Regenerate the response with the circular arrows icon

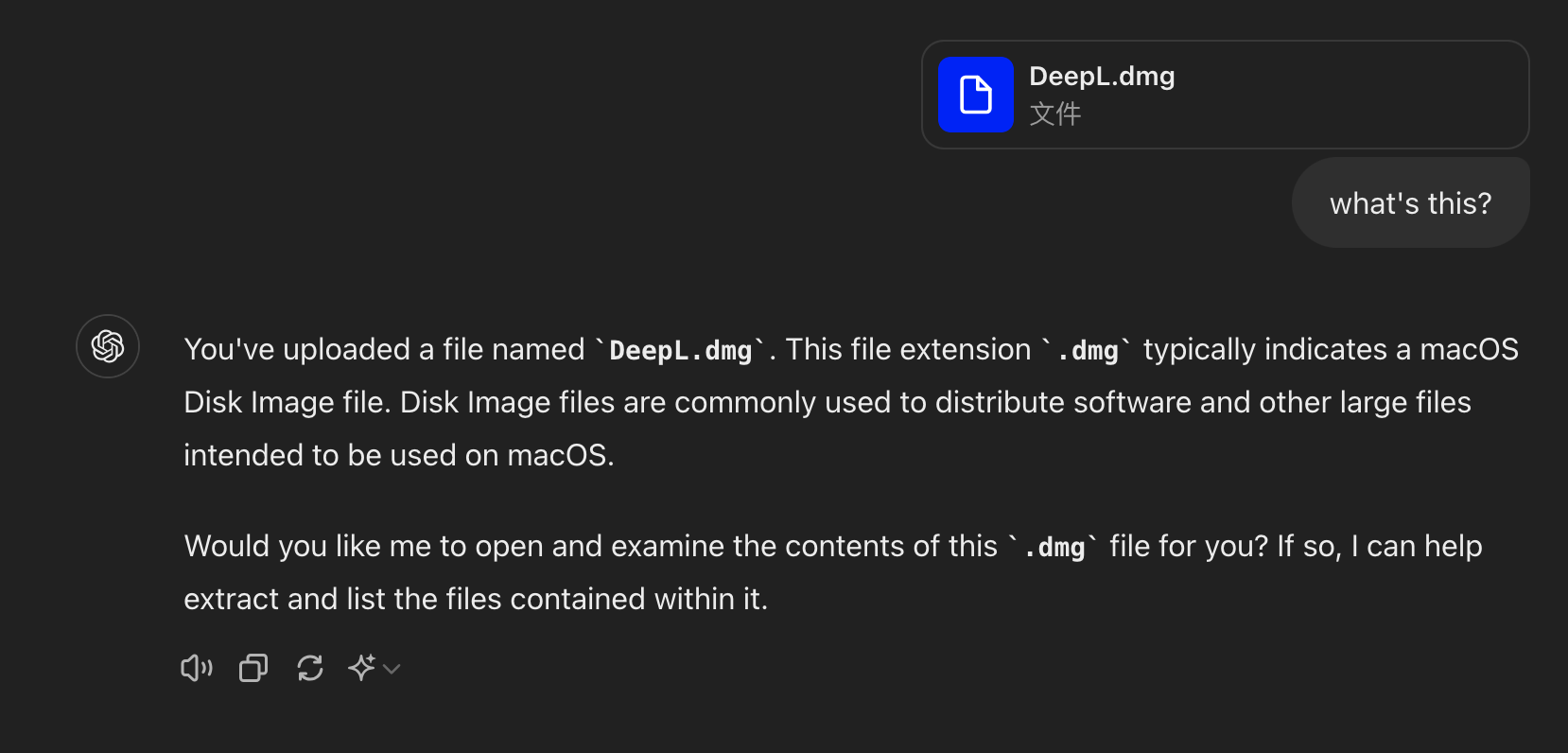[x=310, y=669]
